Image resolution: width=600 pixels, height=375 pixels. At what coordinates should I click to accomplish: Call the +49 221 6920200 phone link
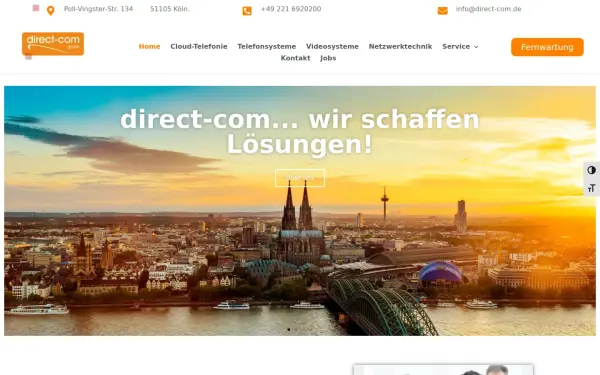291,9
